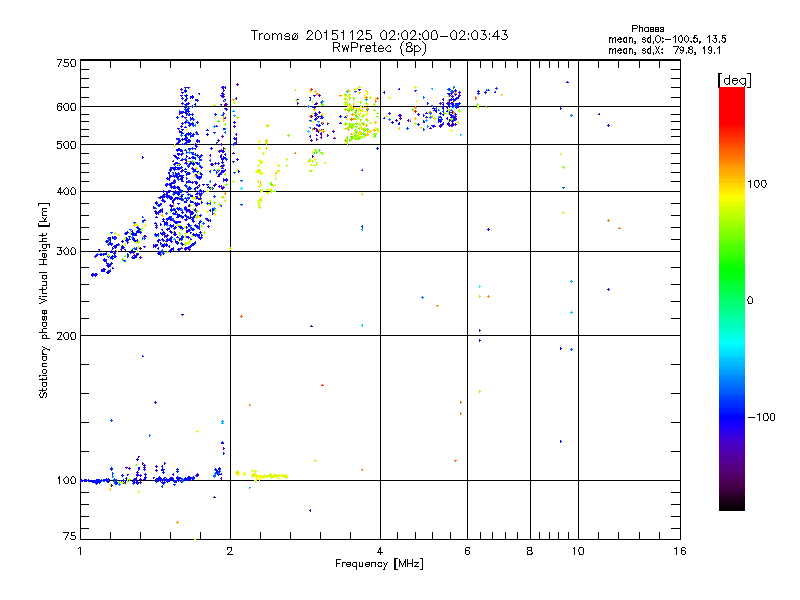This screenshot has height=600, width=800.
Task: Click the plot title 'Tromsø 20151125 02:02:00-02:03:43'
Action: coord(379,35)
